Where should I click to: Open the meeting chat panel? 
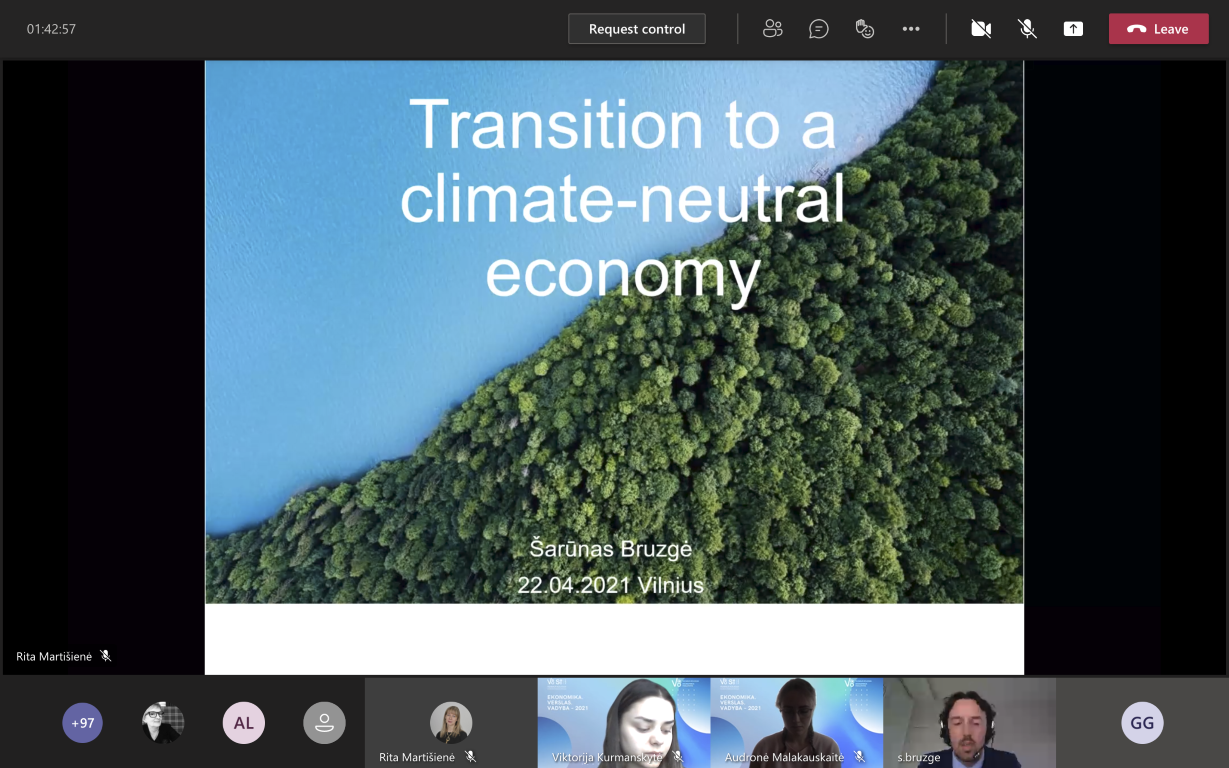pos(818,29)
